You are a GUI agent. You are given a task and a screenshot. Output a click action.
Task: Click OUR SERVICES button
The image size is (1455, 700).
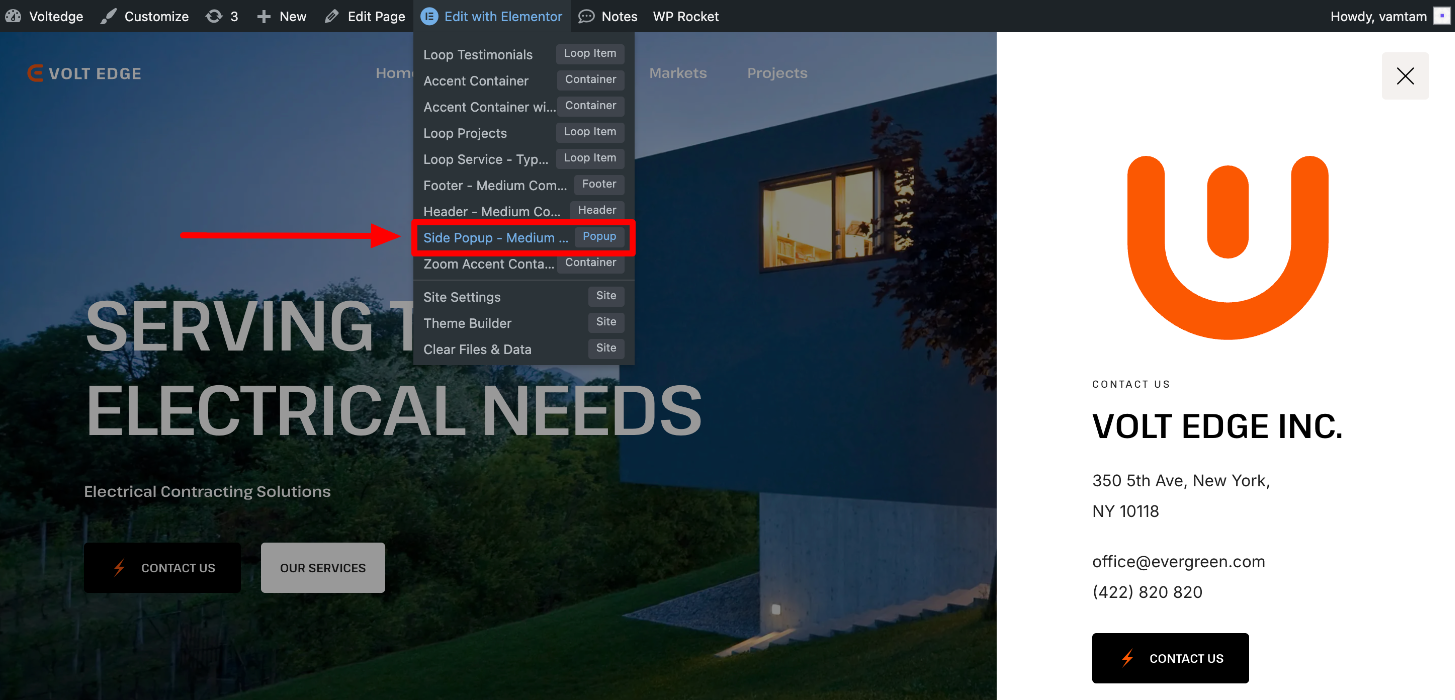tap(323, 568)
